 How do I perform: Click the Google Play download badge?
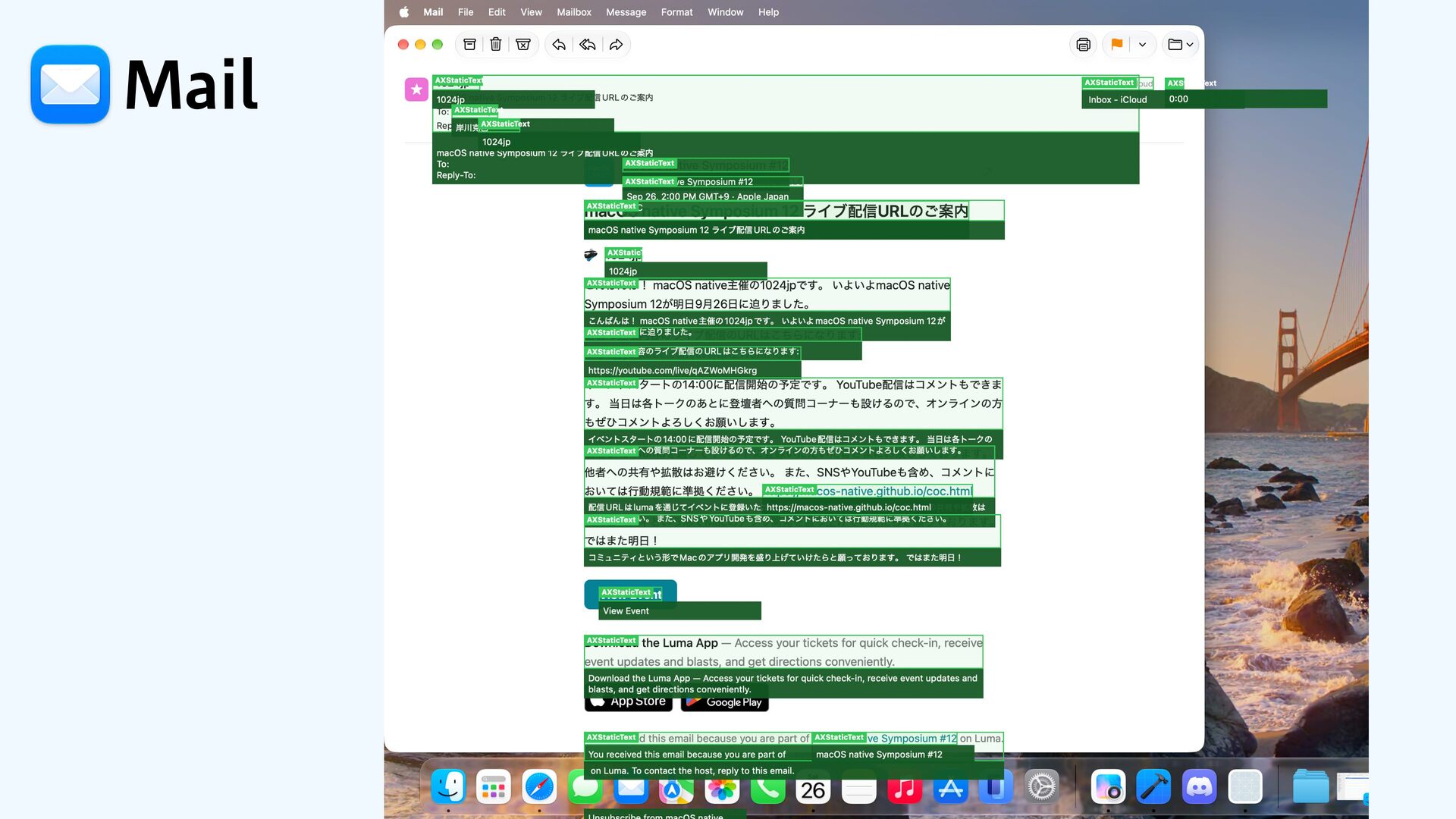[725, 702]
